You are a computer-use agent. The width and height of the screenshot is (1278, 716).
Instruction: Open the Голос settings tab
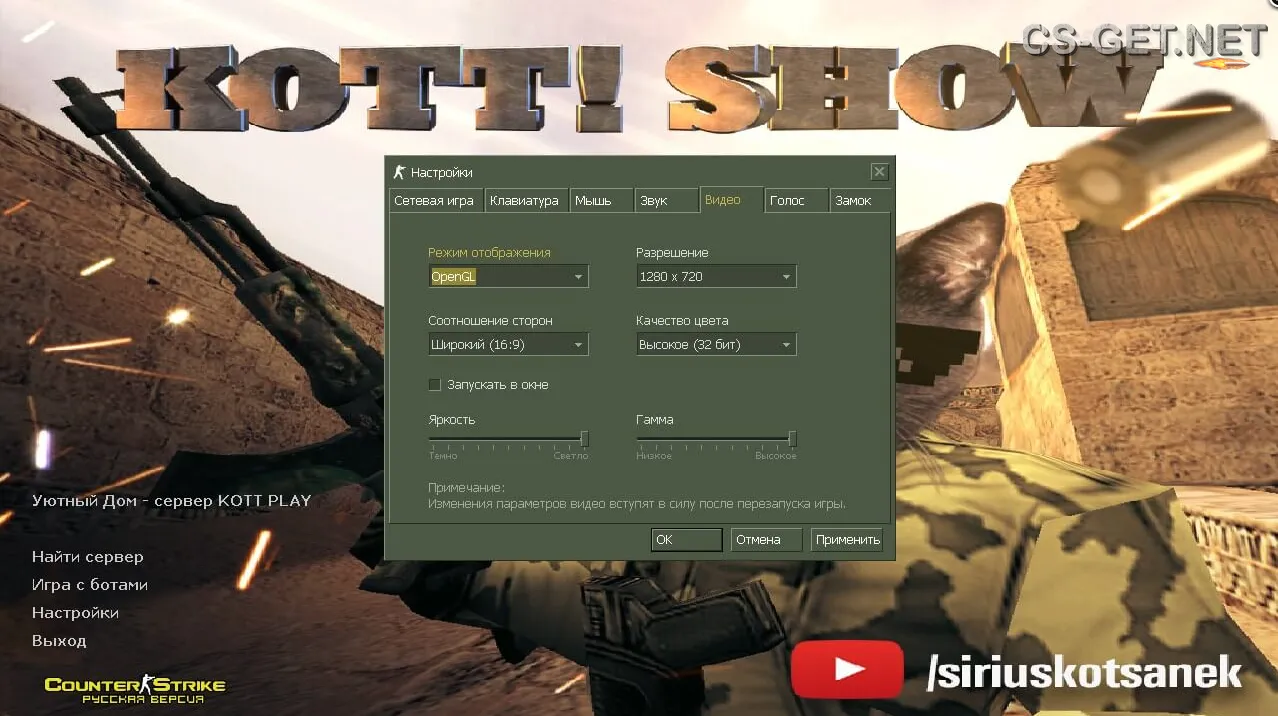(796, 200)
